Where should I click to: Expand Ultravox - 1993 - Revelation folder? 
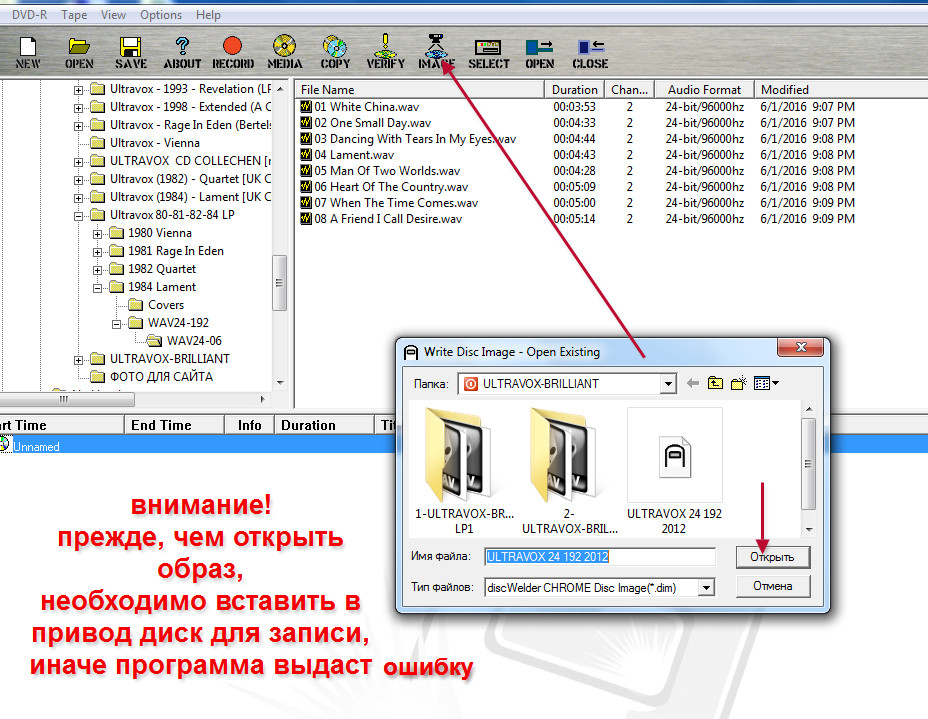pyautogui.click(x=78, y=90)
